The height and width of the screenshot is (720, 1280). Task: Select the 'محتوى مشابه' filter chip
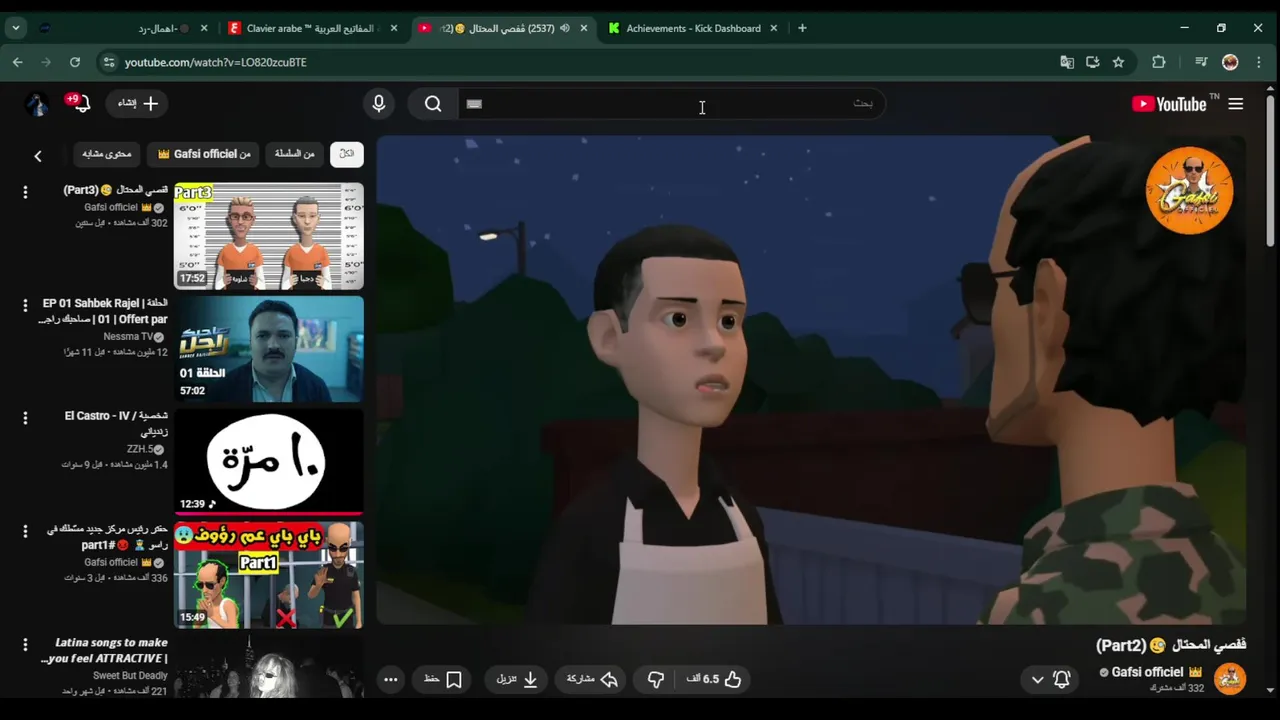click(107, 154)
